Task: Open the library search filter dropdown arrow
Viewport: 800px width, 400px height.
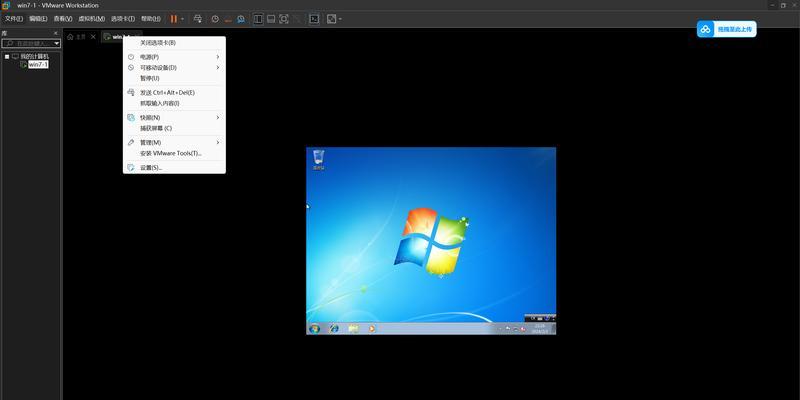Action: pyautogui.click(x=57, y=43)
